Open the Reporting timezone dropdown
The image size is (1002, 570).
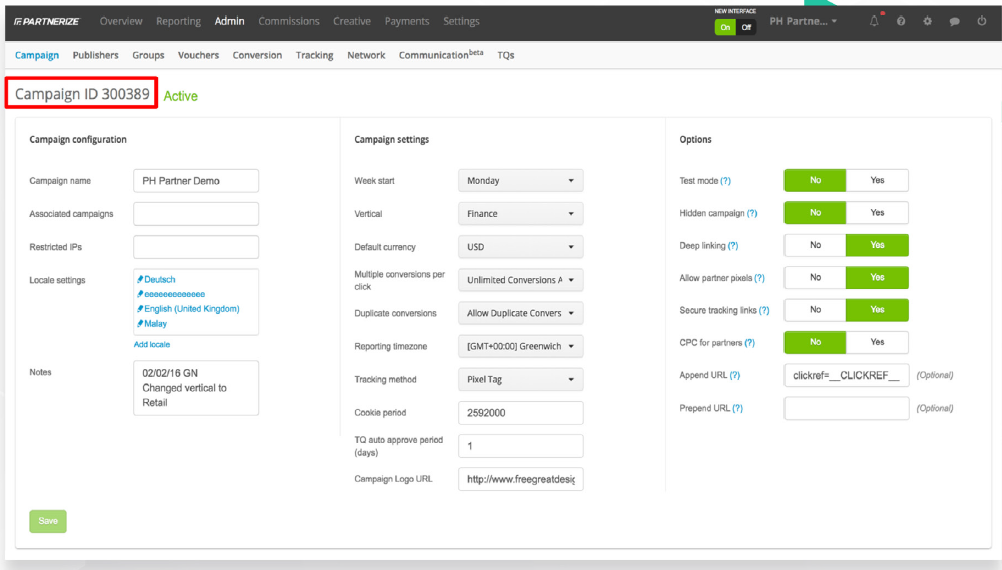click(x=520, y=346)
